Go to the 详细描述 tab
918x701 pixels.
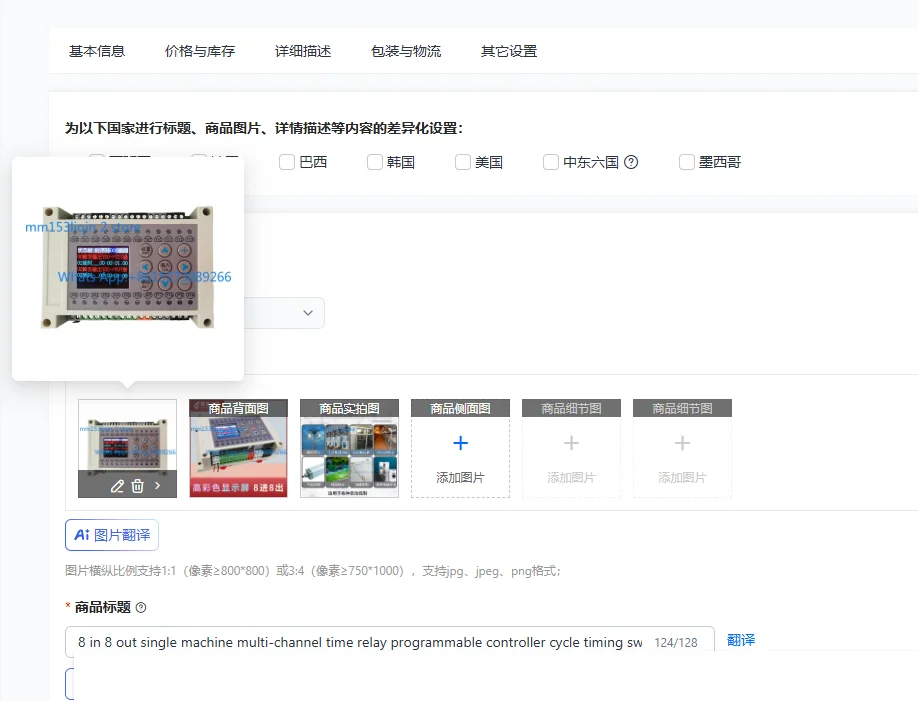click(x=303, y=52)
